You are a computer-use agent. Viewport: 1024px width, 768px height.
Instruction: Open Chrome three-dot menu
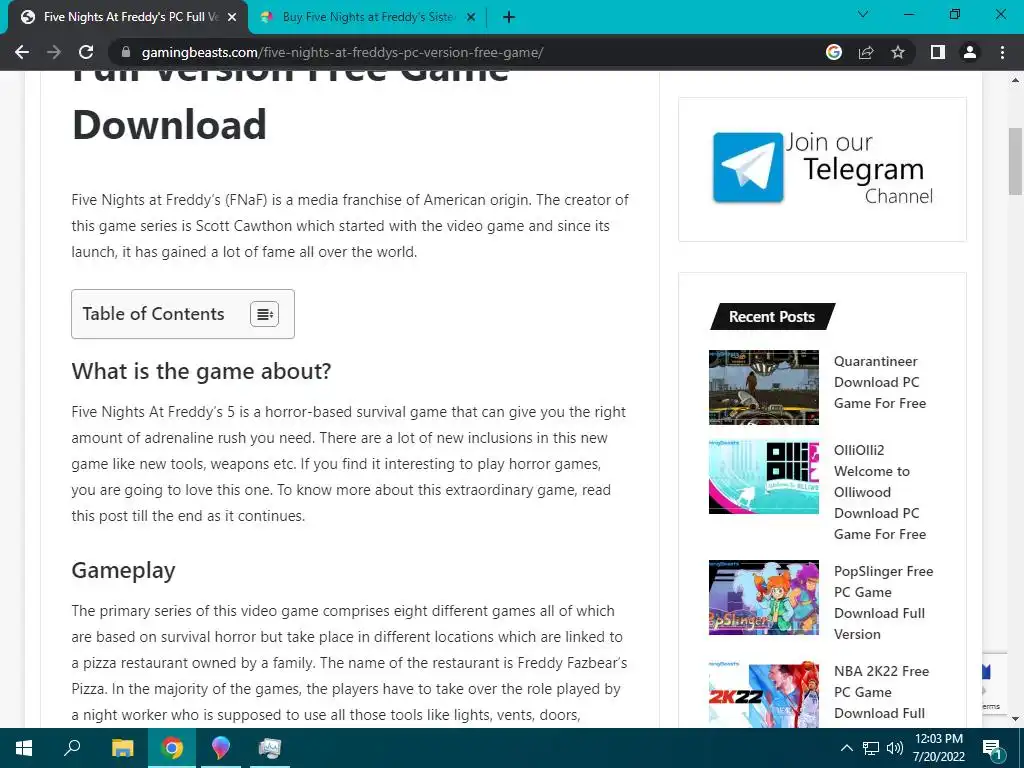pos(1002,52)
